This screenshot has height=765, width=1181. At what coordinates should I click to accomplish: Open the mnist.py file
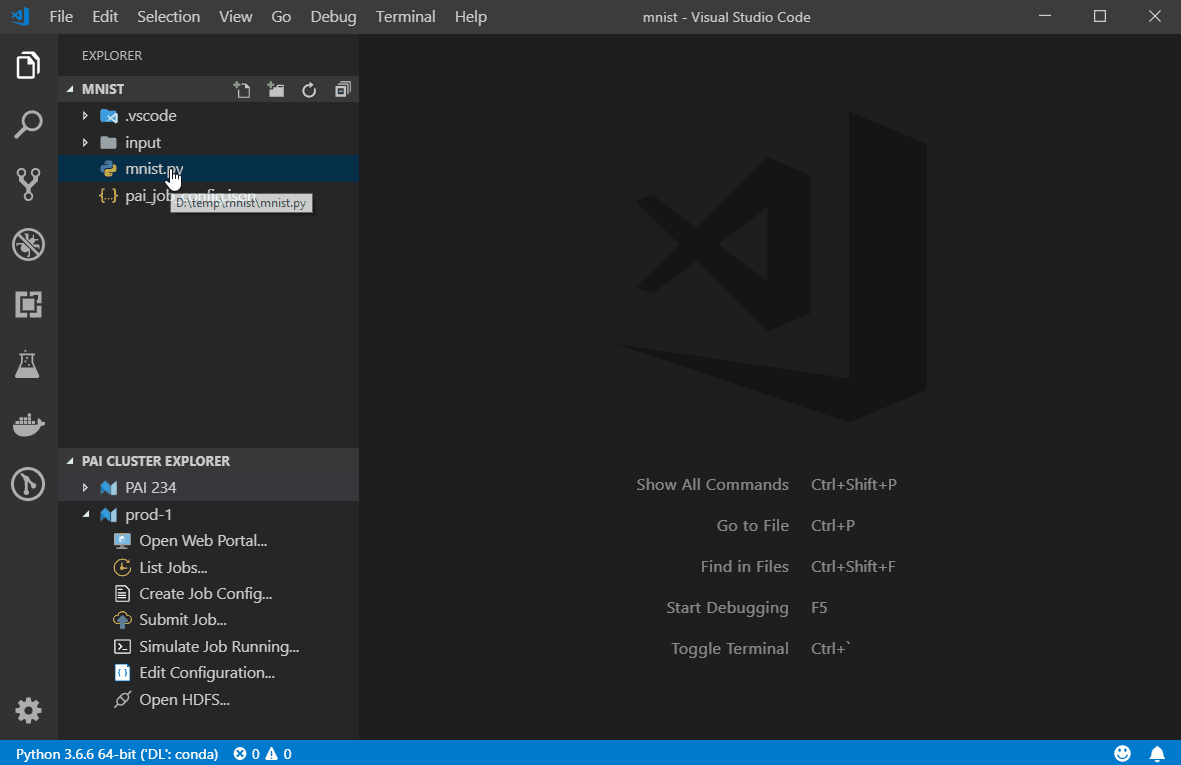[x=209, y=169]
